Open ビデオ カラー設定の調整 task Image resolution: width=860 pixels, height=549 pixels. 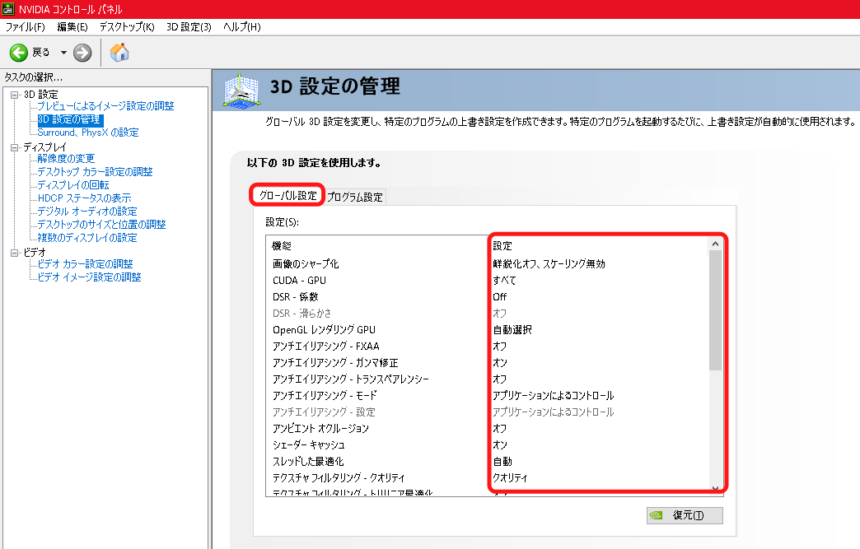[x=85, y=264]
